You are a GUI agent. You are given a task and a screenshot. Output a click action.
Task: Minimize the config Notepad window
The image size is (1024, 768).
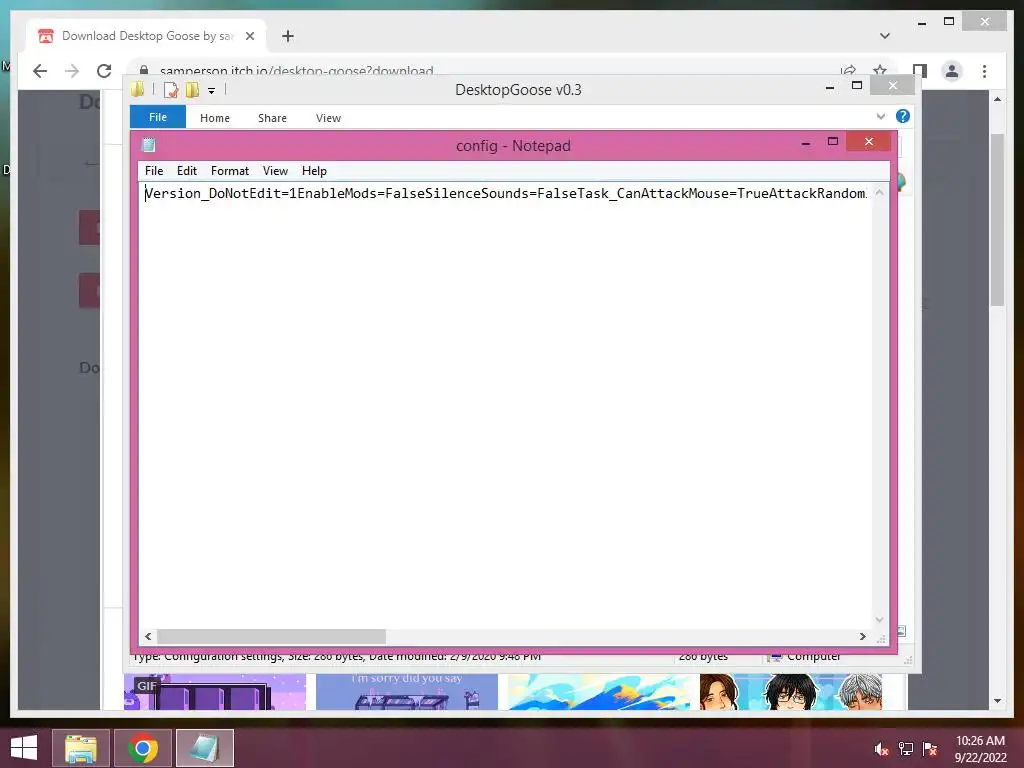point(806,142)
